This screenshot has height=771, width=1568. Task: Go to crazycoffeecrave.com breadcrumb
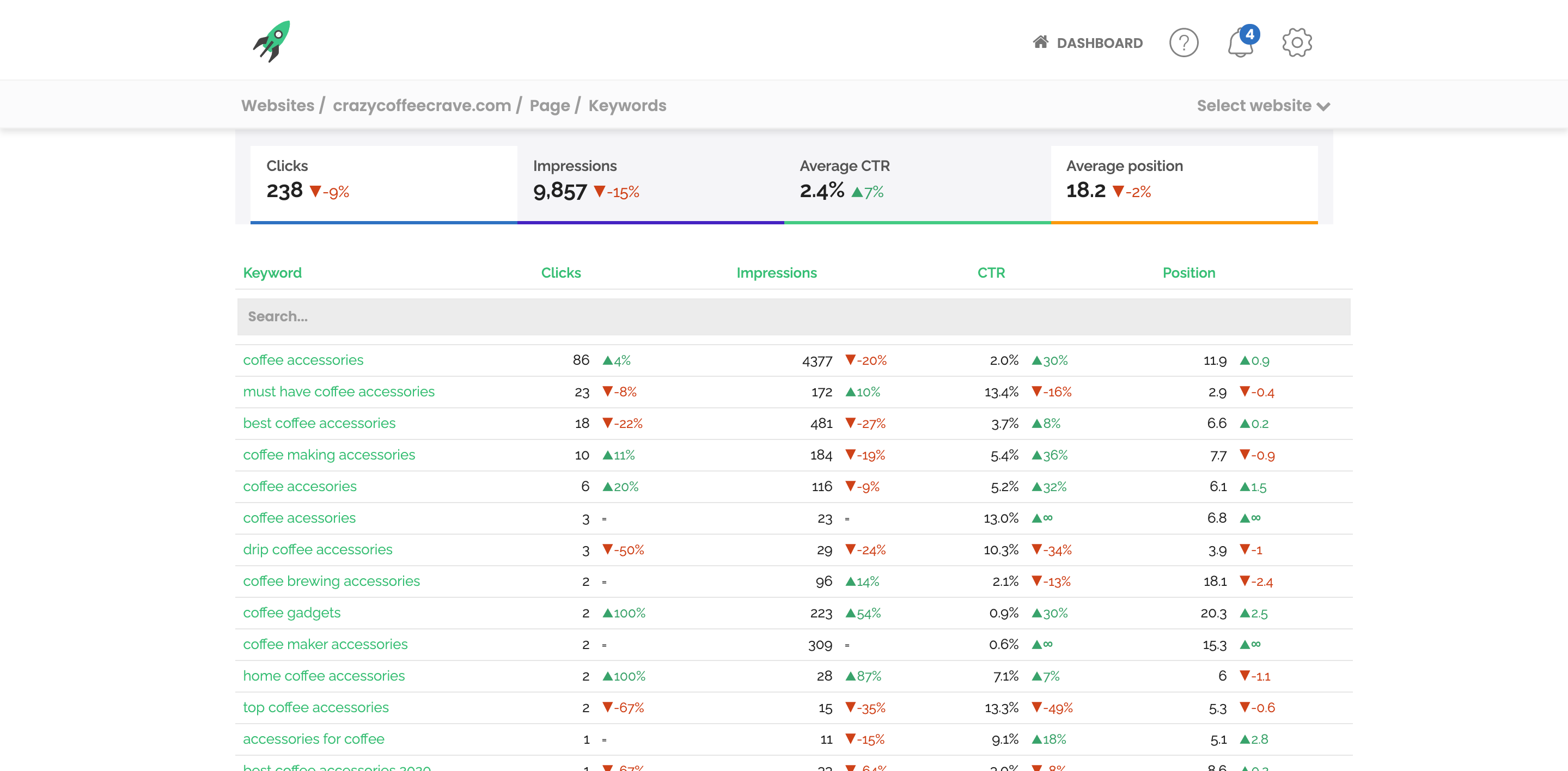tap(421, 106)
